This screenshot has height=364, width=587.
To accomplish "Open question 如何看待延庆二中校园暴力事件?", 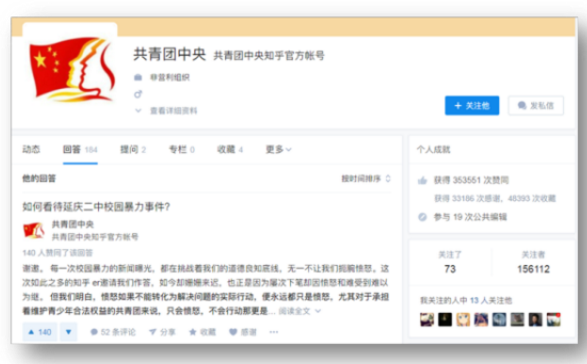I will pos(96,207).
